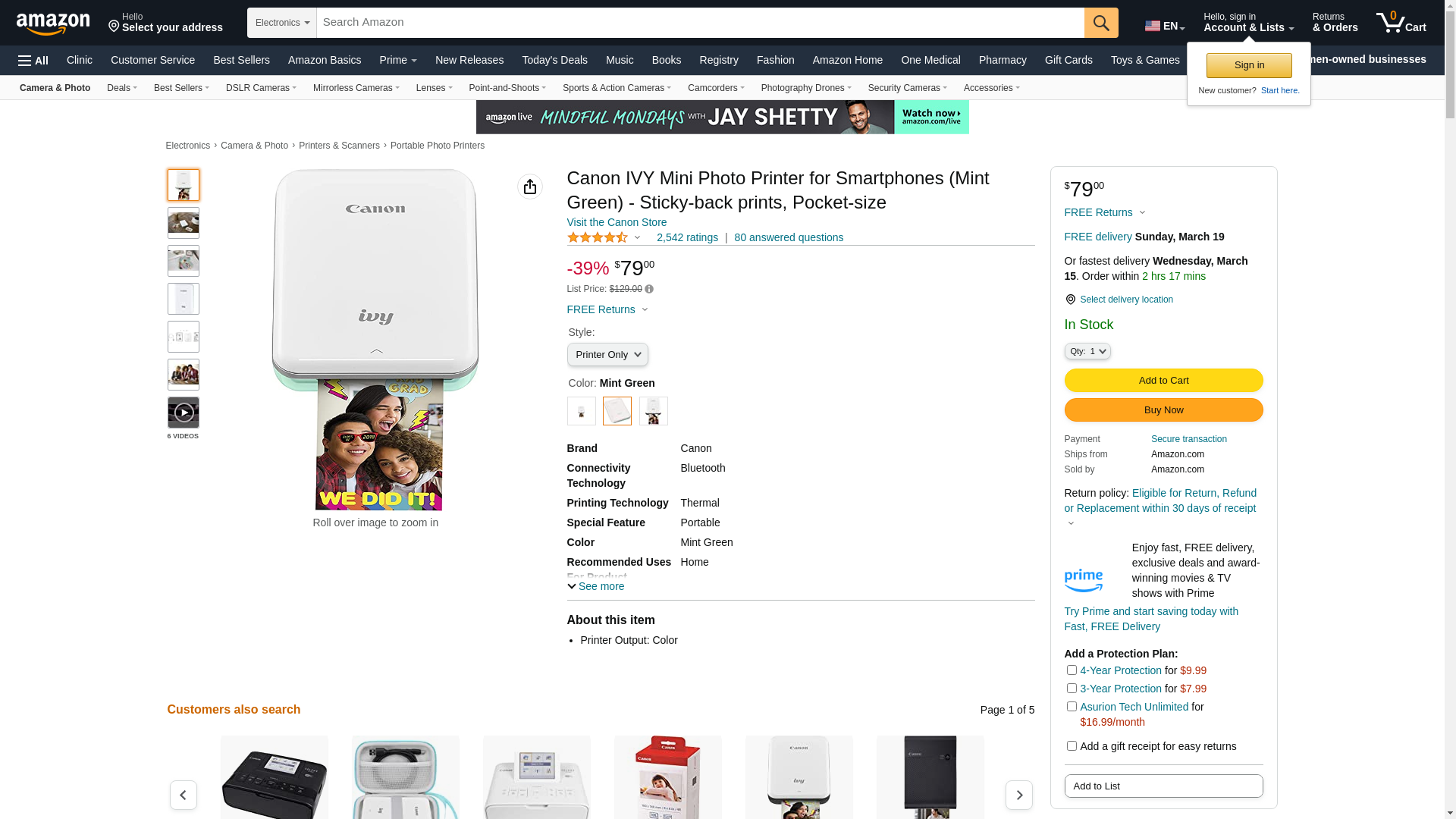Click the orange search magnifier button
The height and width of the screenshot is (819, 1456).
[x=1101, y=23]
